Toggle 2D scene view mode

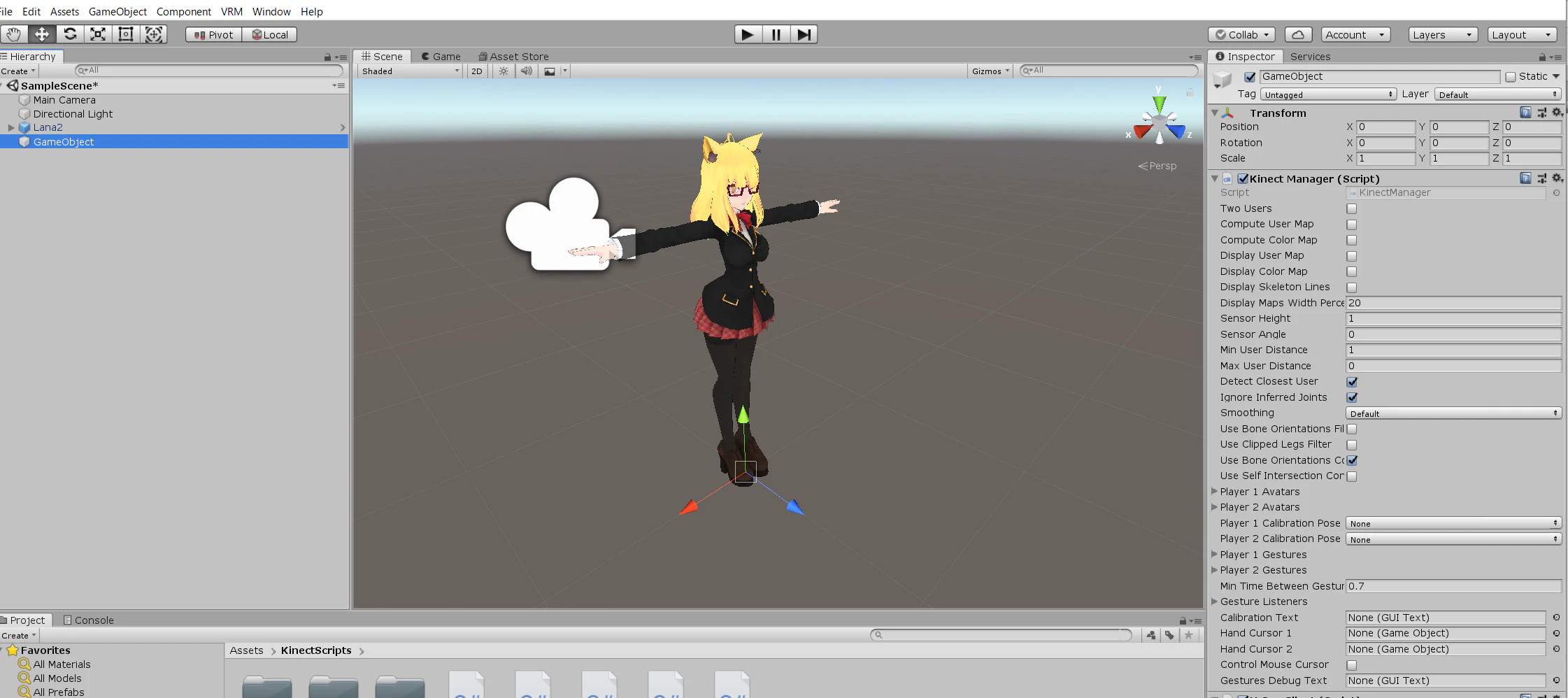[x=477, y=71]
